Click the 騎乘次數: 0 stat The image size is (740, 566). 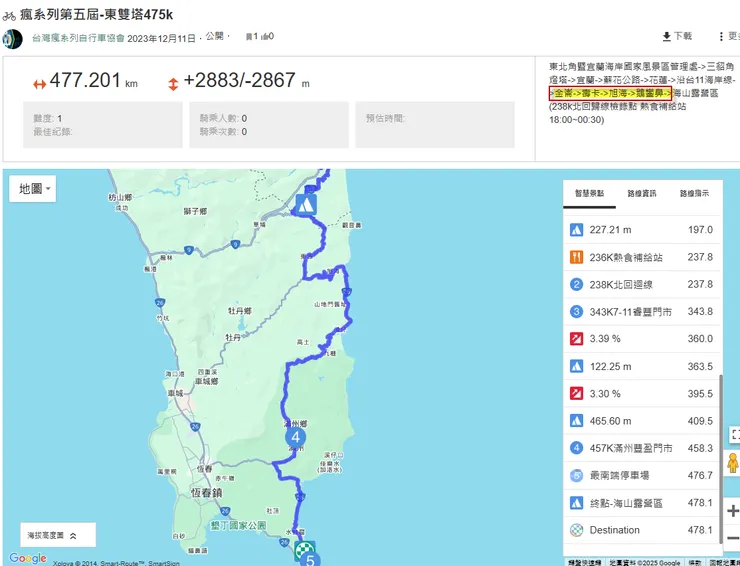223,132
